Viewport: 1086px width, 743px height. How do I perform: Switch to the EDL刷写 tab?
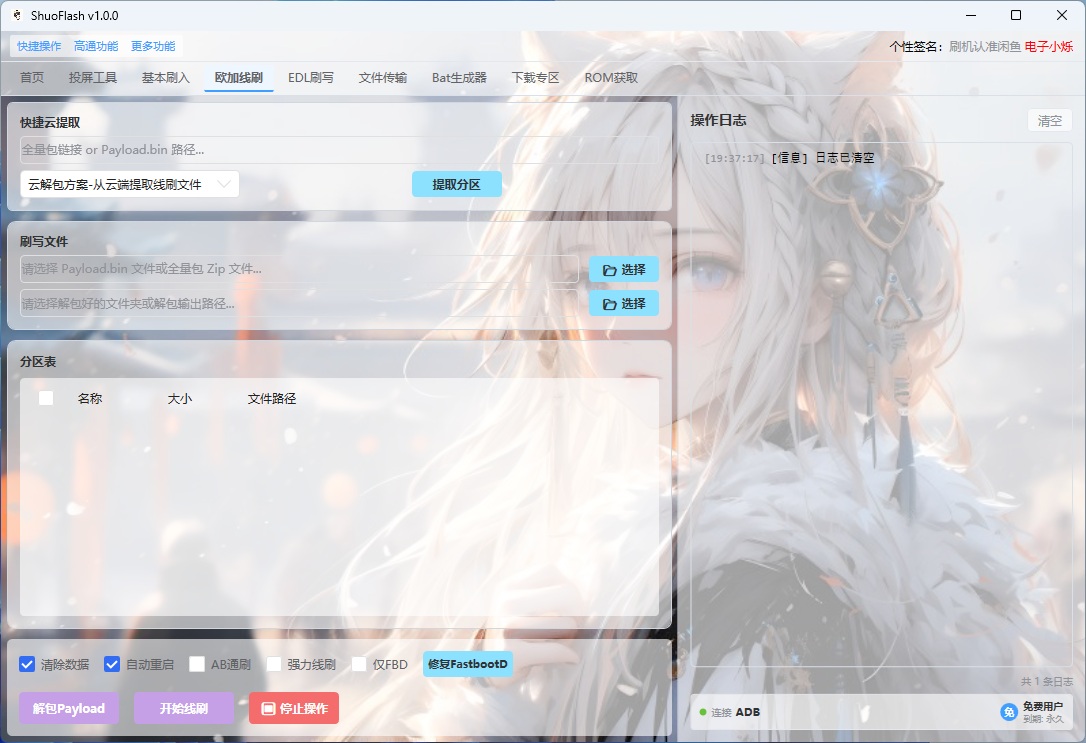311,78
